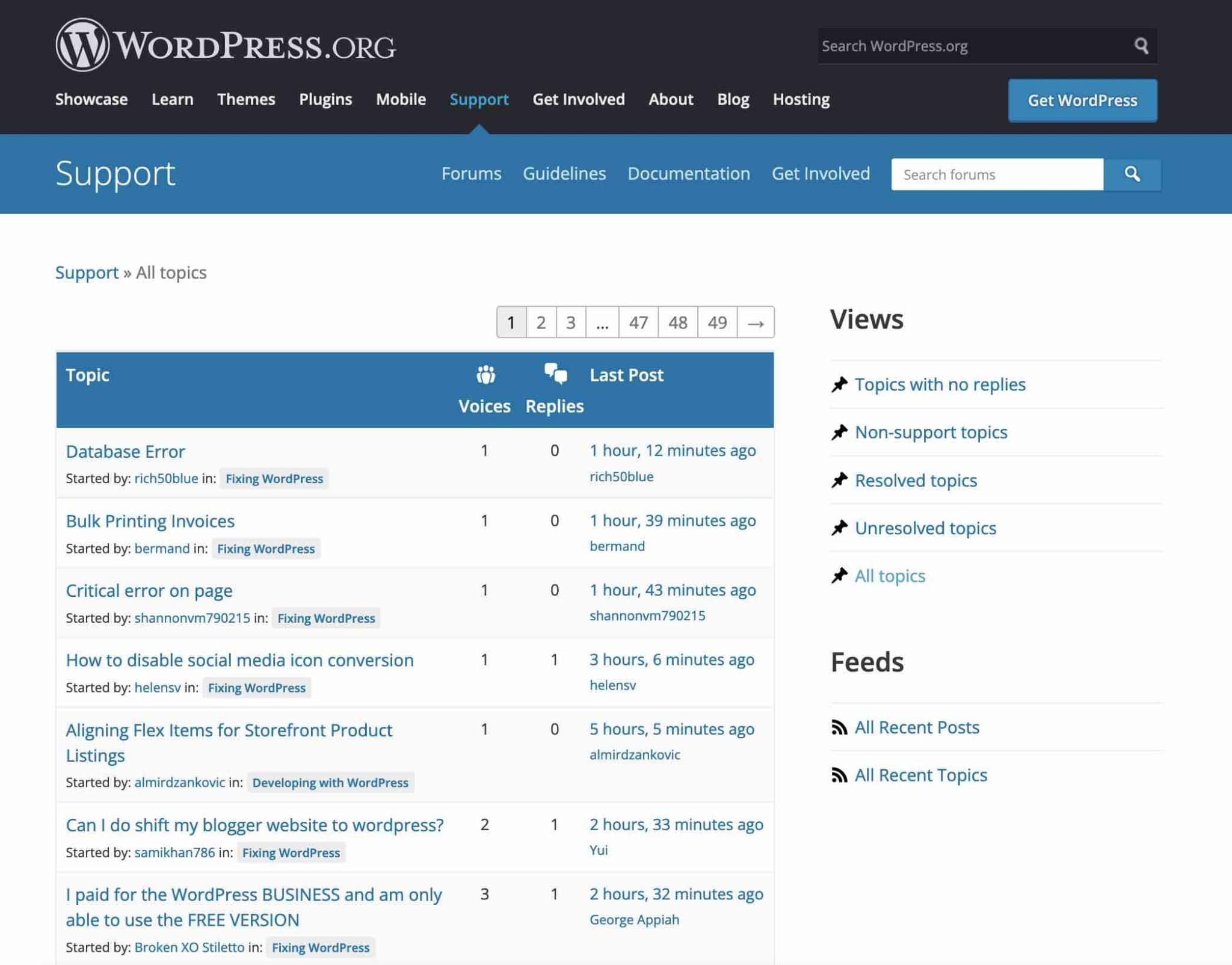Click the George Appiah last poster link
Screen dimensions: 1232x965
[634, 919]
